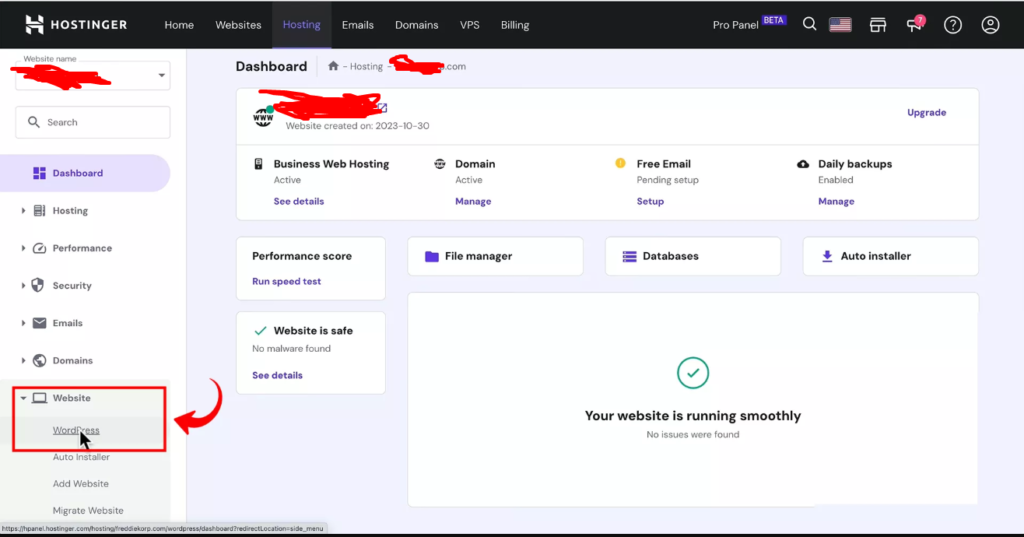
Task: Change language via US flag icon
Action: click(840, 25)
